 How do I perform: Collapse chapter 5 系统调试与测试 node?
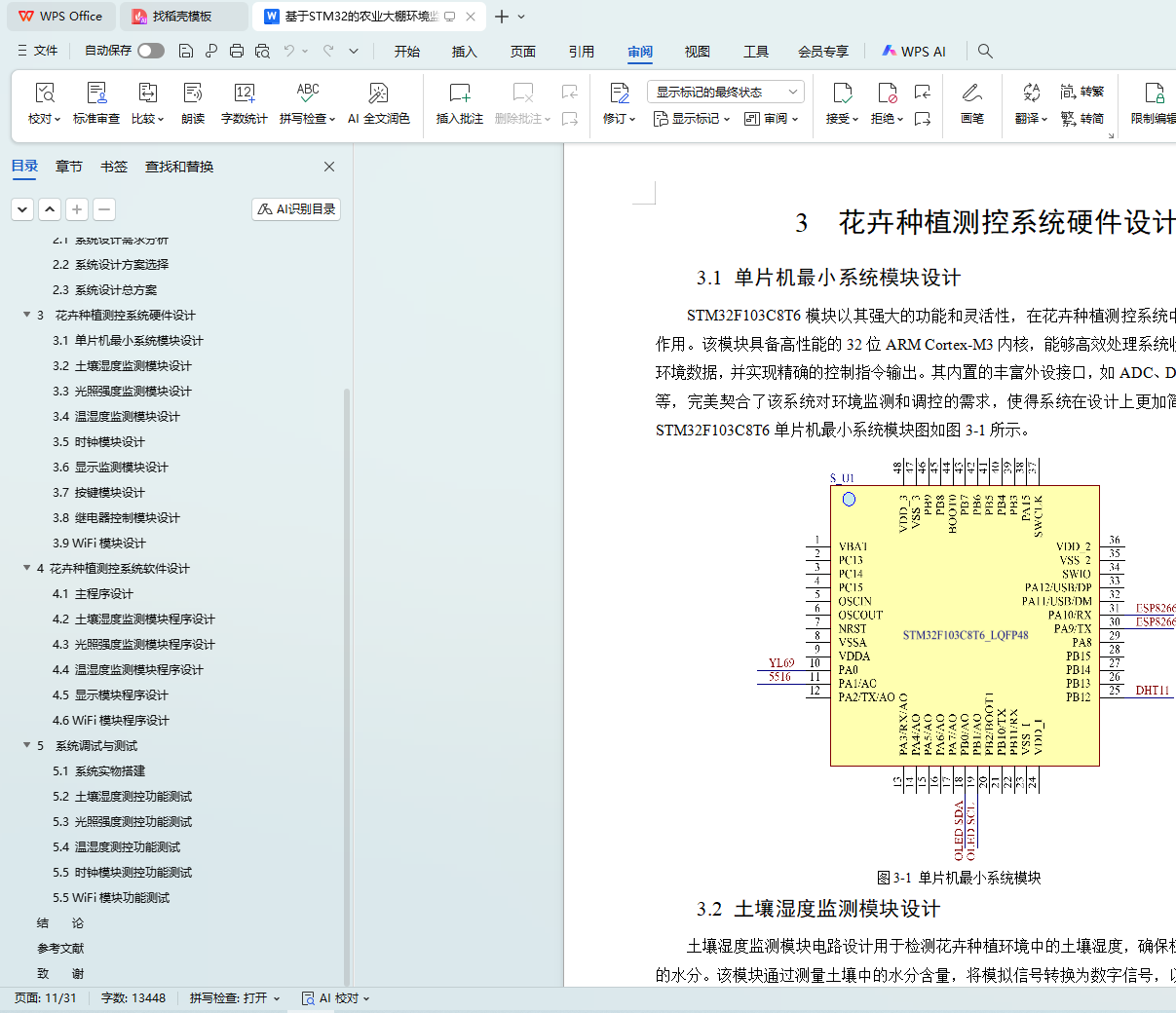pyautogui.click(x=27, y=745)
